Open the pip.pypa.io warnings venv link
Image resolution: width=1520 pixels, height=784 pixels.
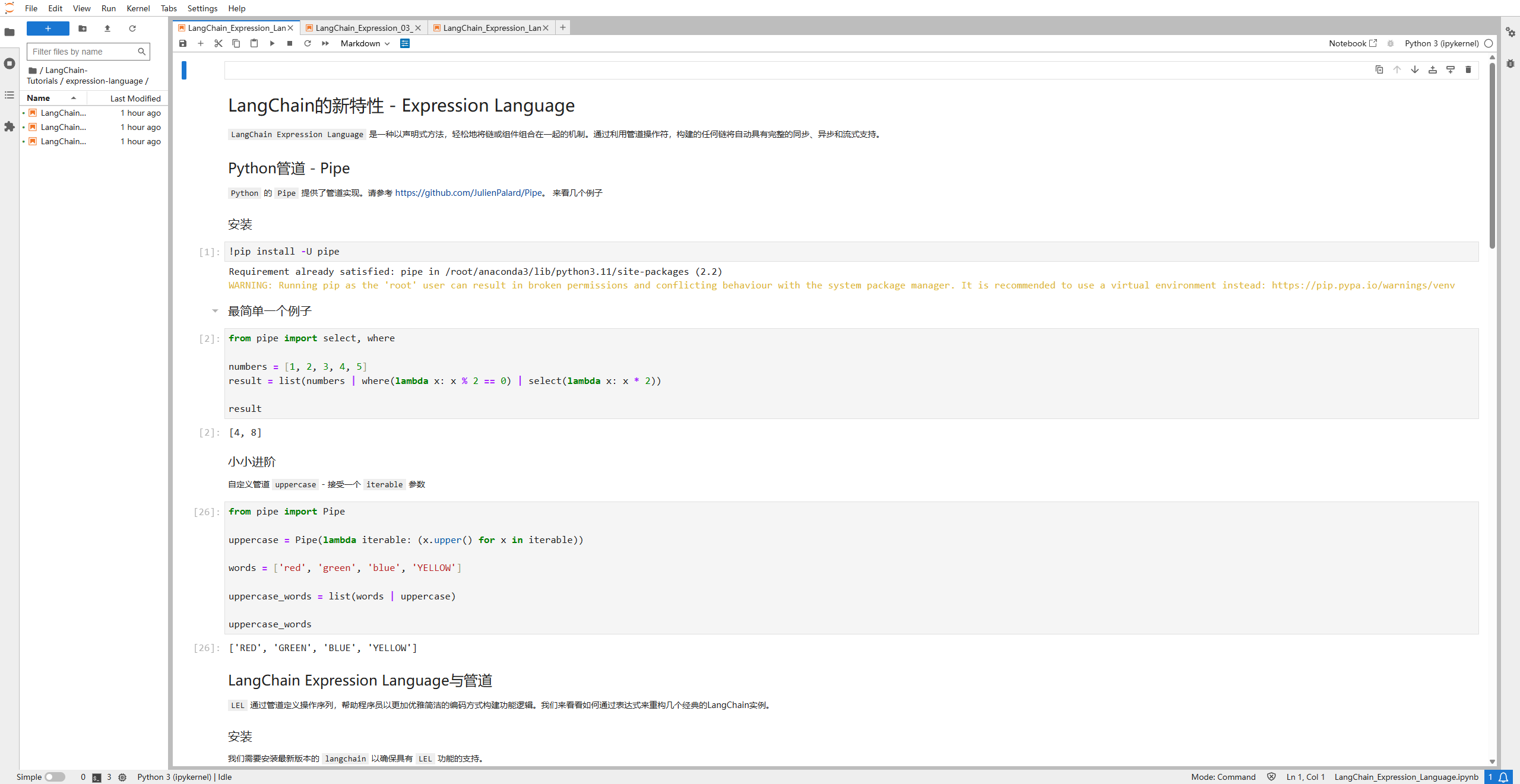click(1363, 285)
